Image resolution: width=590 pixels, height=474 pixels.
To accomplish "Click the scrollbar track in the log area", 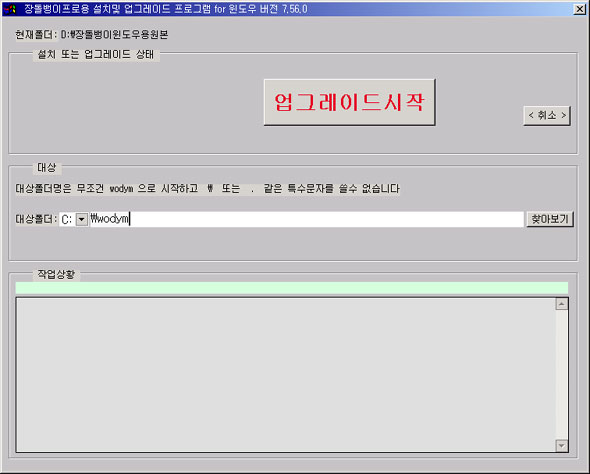I will click(561, 375).
